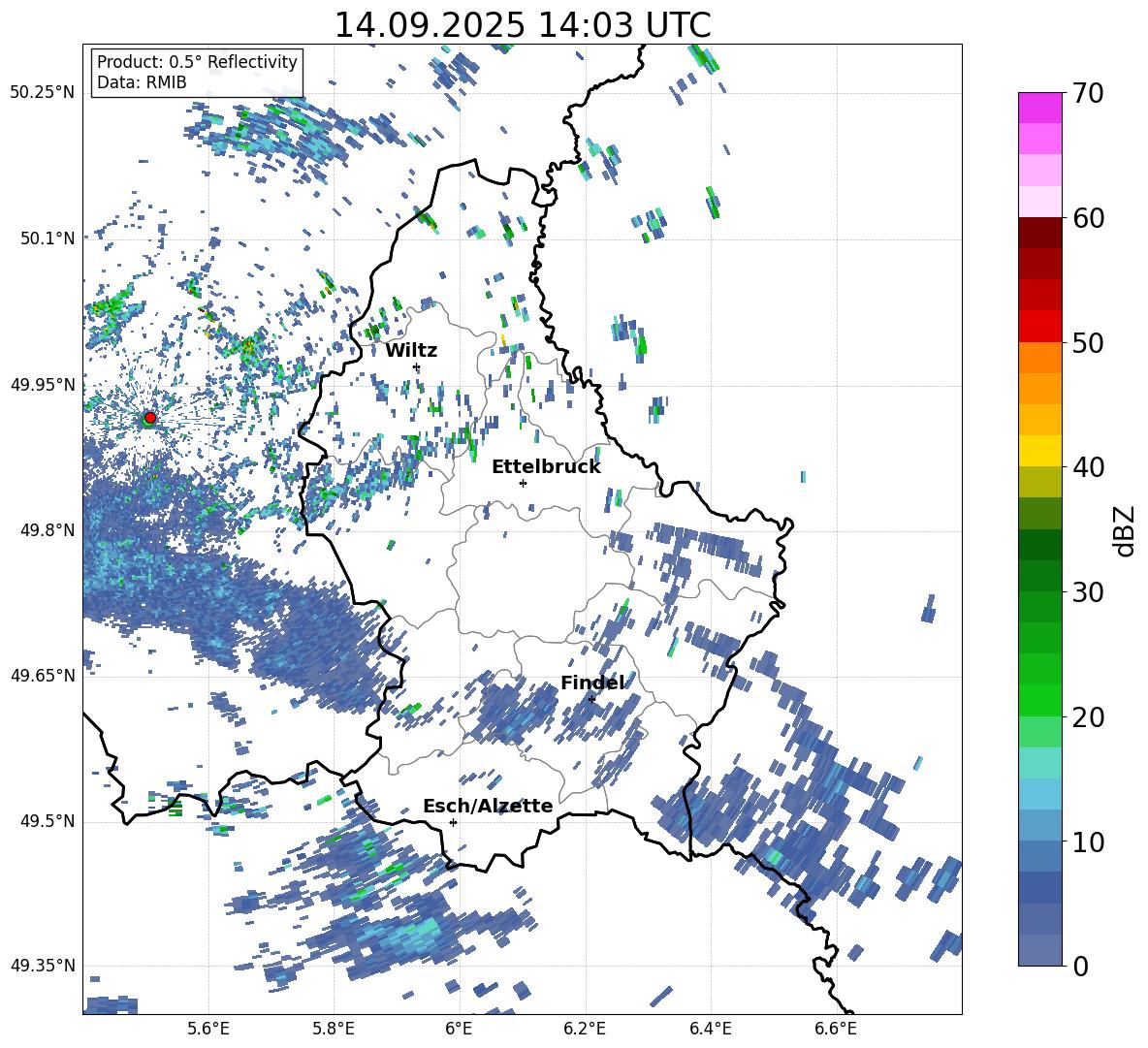Pick the yellow swatch just above 40

[x=1040, y=451]
